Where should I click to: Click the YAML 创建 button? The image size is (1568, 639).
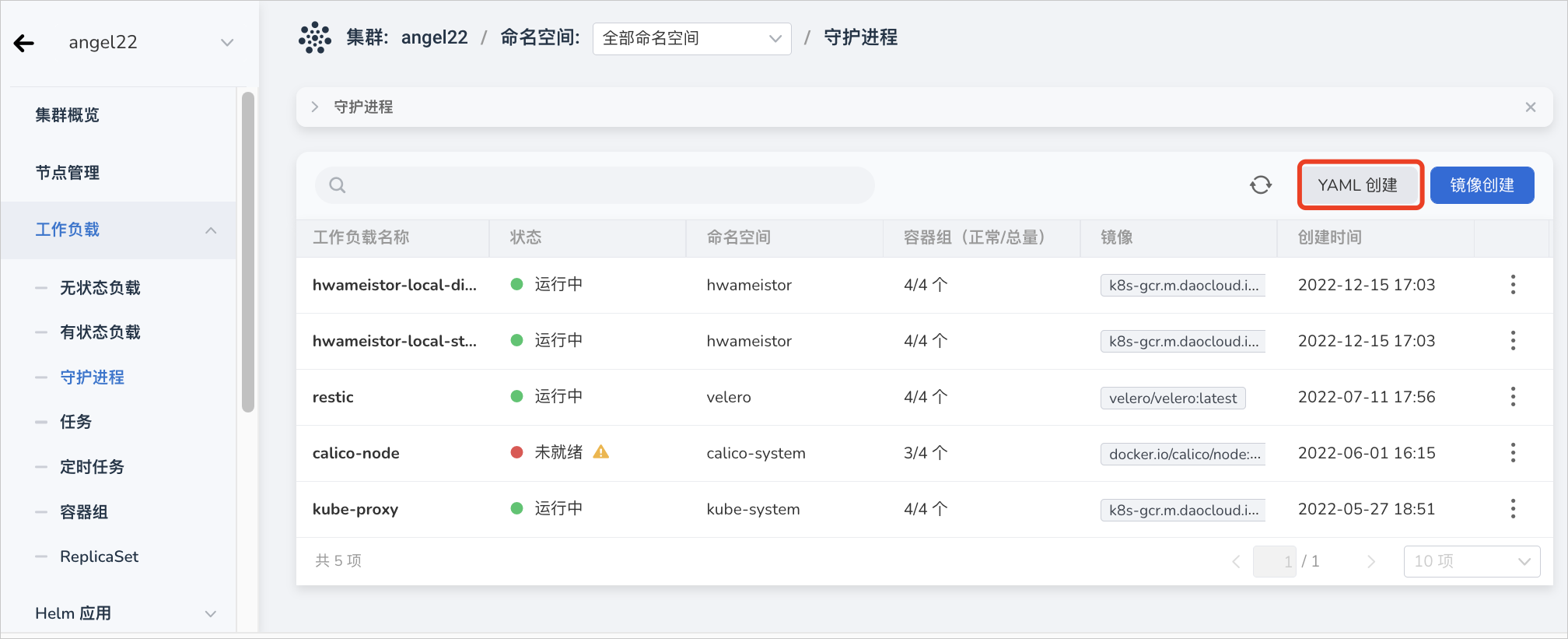click(1360, 185)
